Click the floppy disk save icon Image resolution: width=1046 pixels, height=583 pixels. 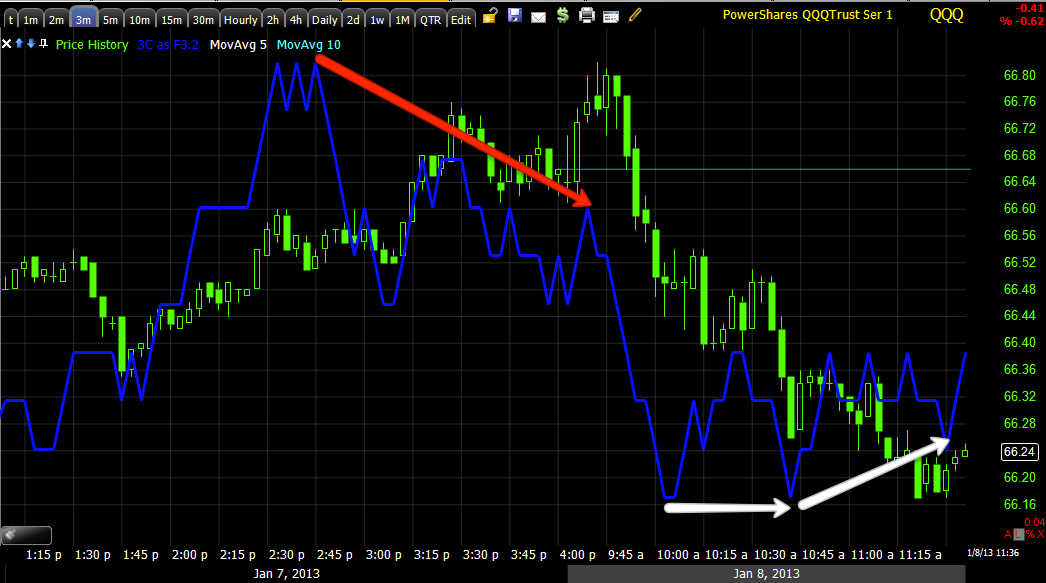514,15
